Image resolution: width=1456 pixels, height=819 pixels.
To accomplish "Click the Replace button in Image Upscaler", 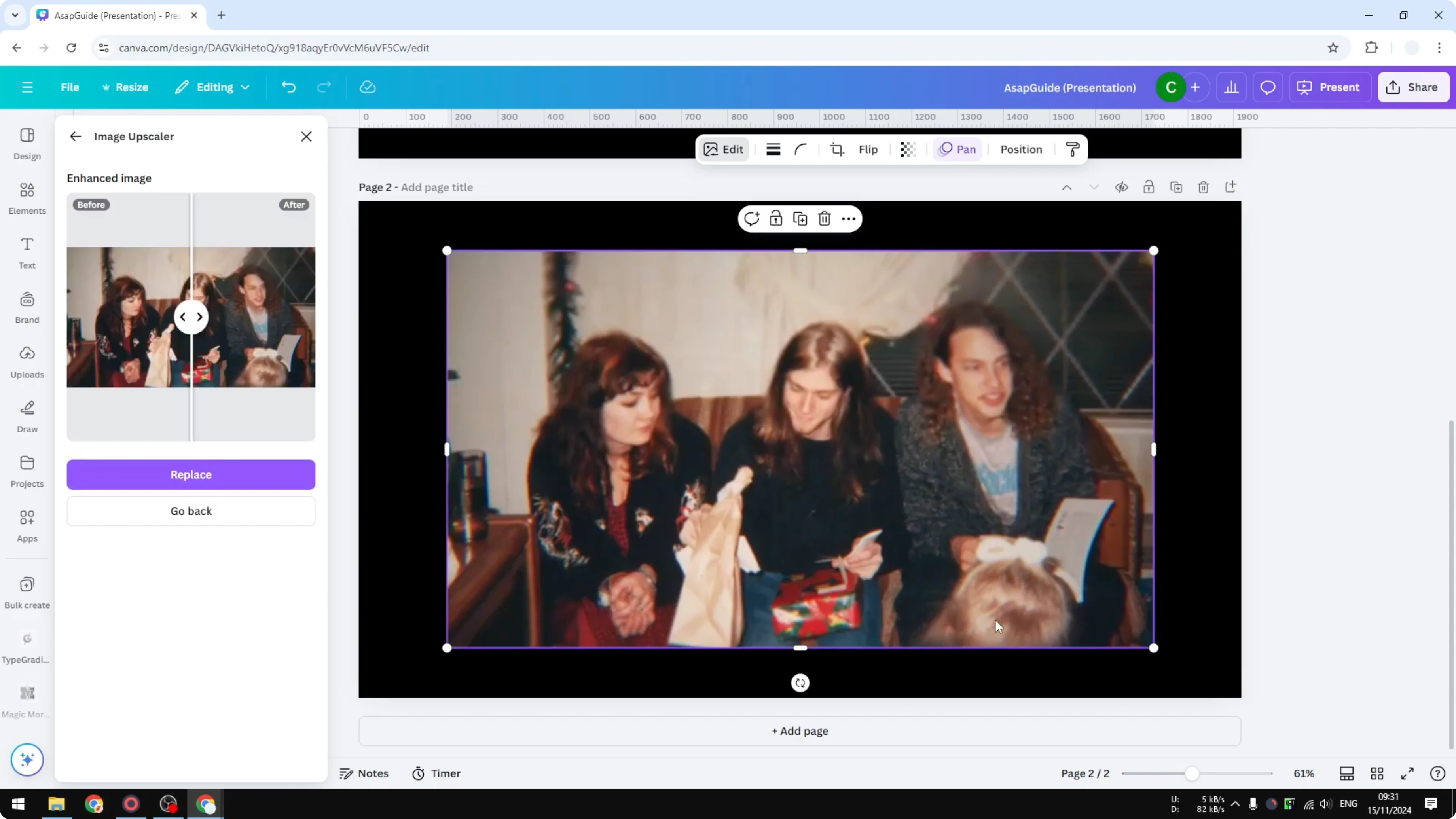I will pos(190,475).
